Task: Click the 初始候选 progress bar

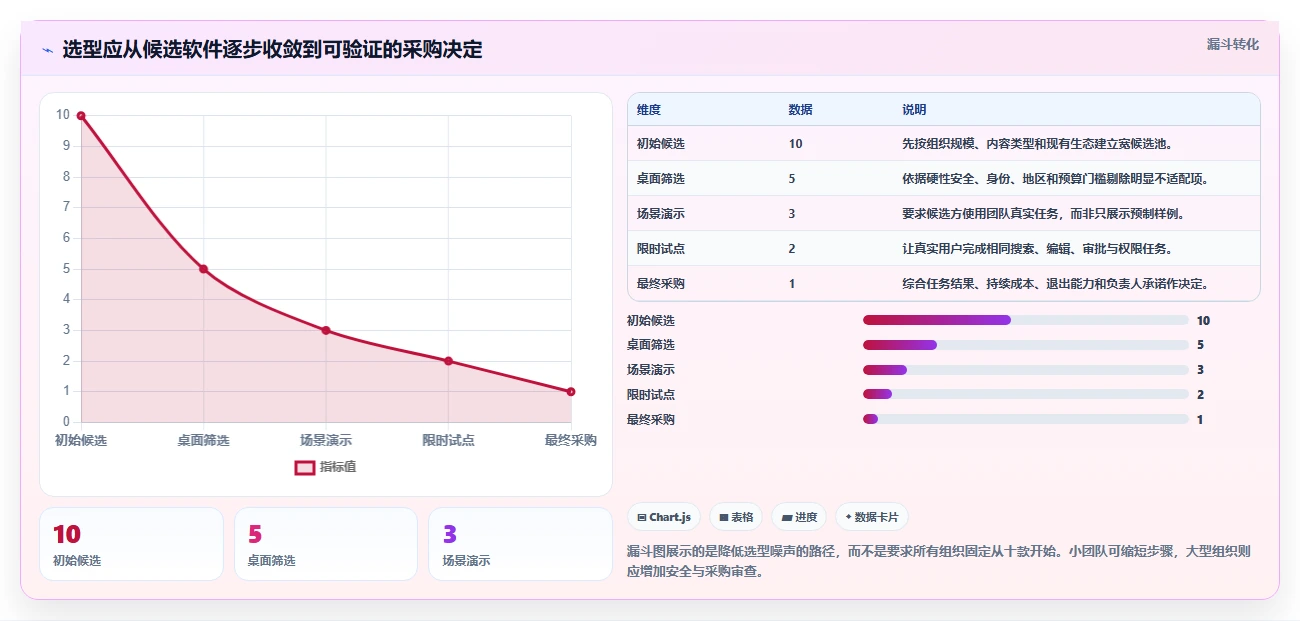Action: point(1026,320)
